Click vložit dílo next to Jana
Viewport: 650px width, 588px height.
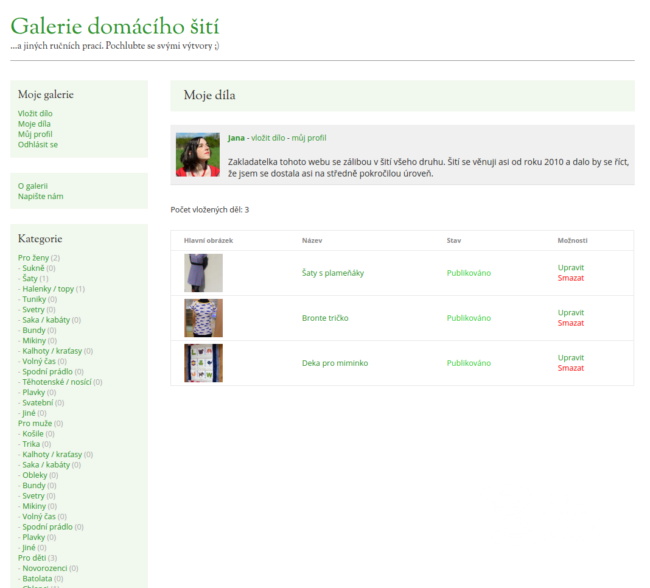pyautogui.click(x=268, y=138)
